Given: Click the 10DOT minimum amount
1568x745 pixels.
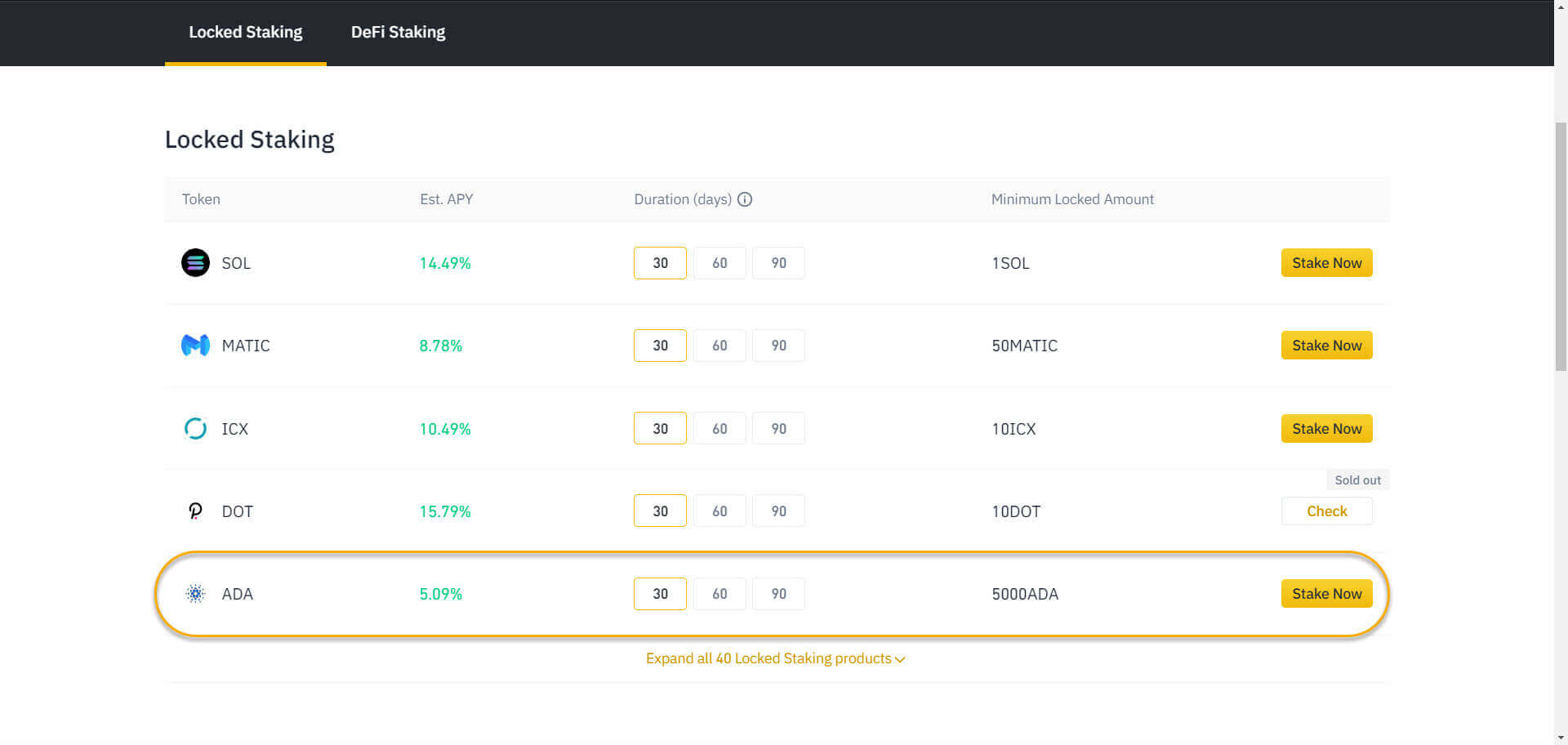Looking at the screenshot, I should click(x=1016, y=511).
